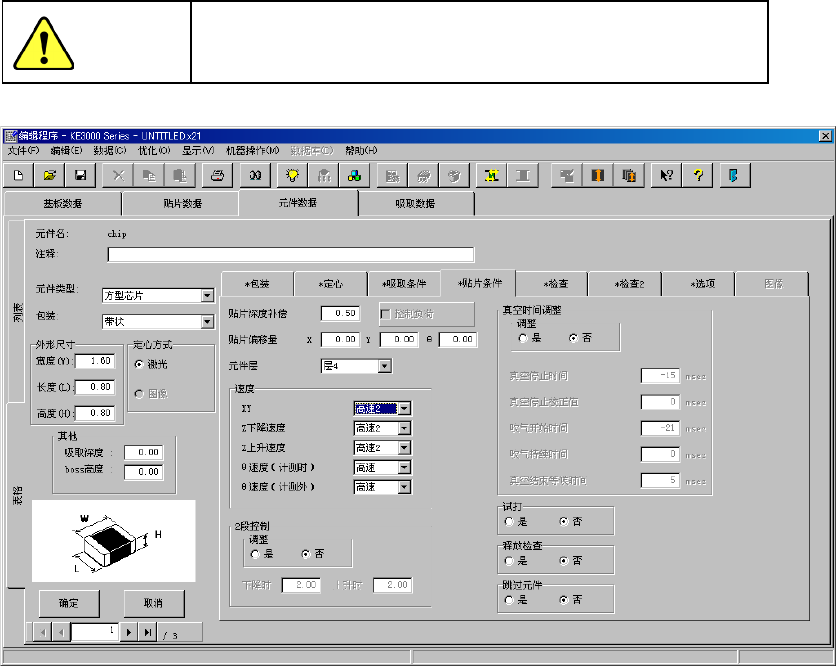
Task: Select 是 under 释放检查
Action: [510, 561]
